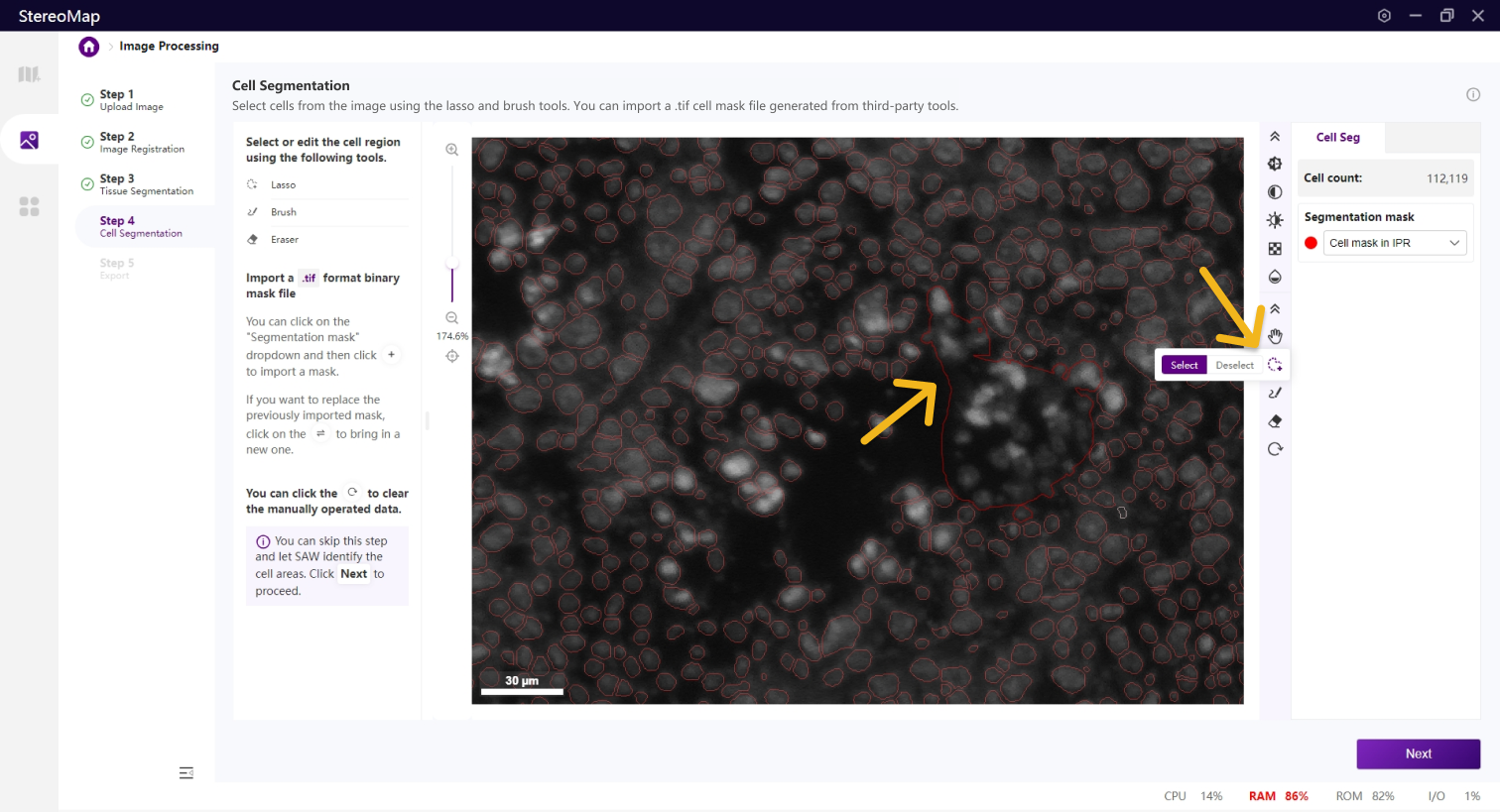Open the info icon beside Cell Segmentation
Screen dimensions: 1500x812
pyautogui.click(x=1473, y=94)
